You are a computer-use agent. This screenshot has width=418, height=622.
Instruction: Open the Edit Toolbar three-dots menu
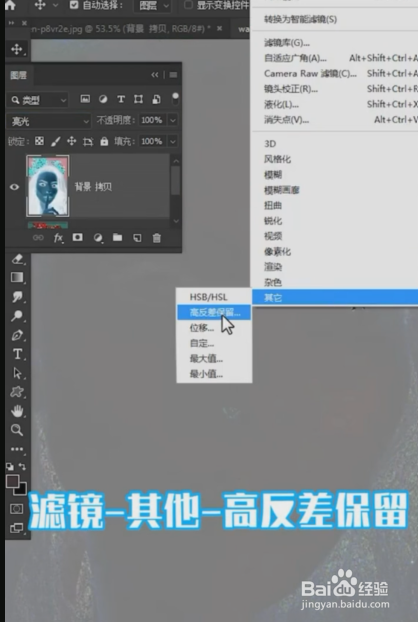point(17,449)
